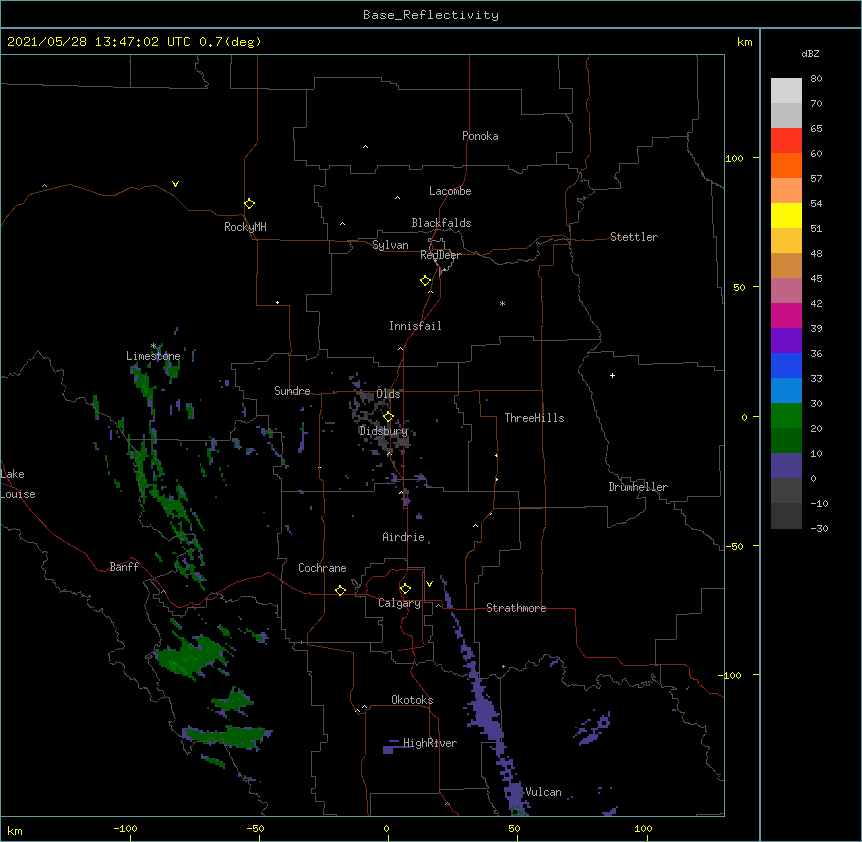Click the km unit label at bottom left

pyautogui.click(x=14, y=830)
